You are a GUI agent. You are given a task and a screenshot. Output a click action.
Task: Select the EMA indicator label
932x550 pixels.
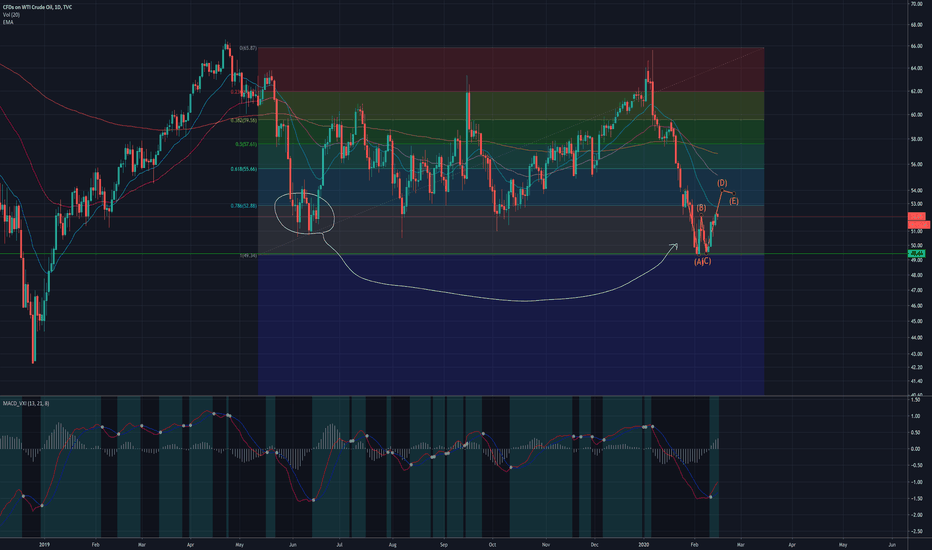click(x=8, y=22)
